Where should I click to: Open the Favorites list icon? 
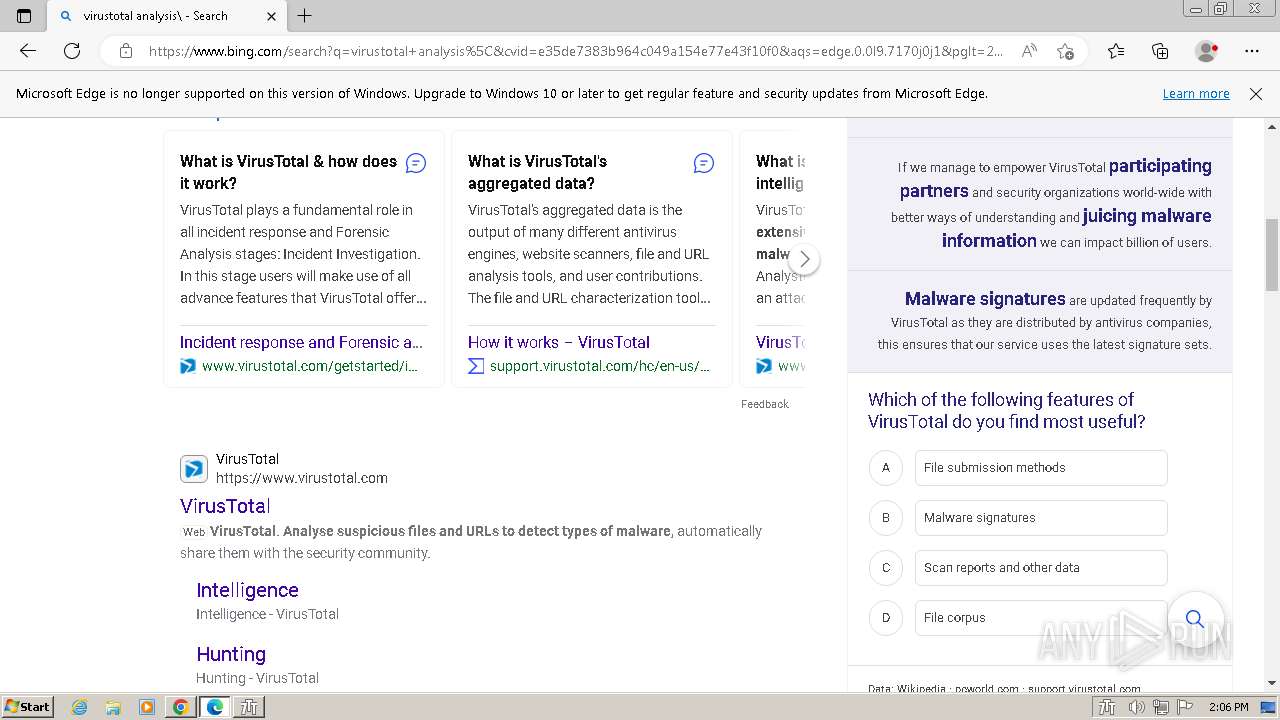[x=1116, y=51]
